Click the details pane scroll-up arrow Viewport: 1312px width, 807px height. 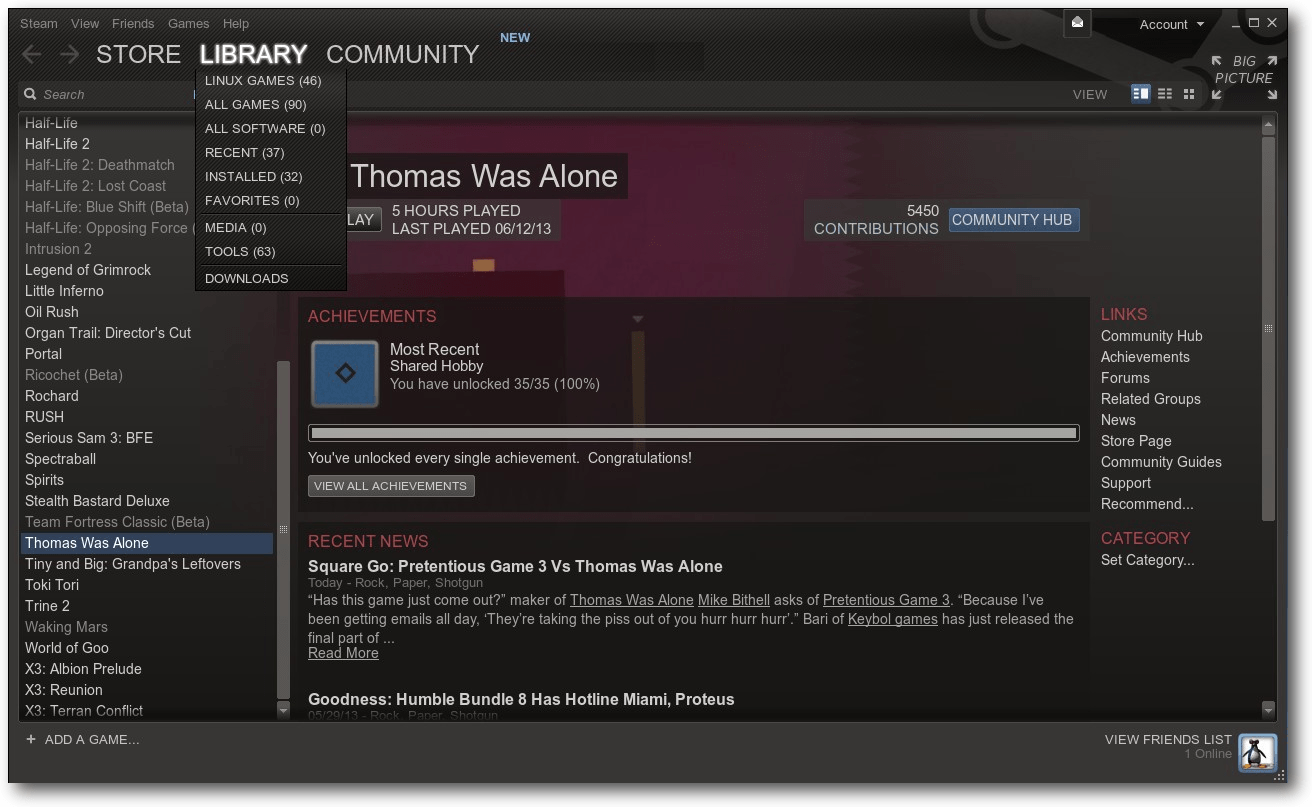1268,126
